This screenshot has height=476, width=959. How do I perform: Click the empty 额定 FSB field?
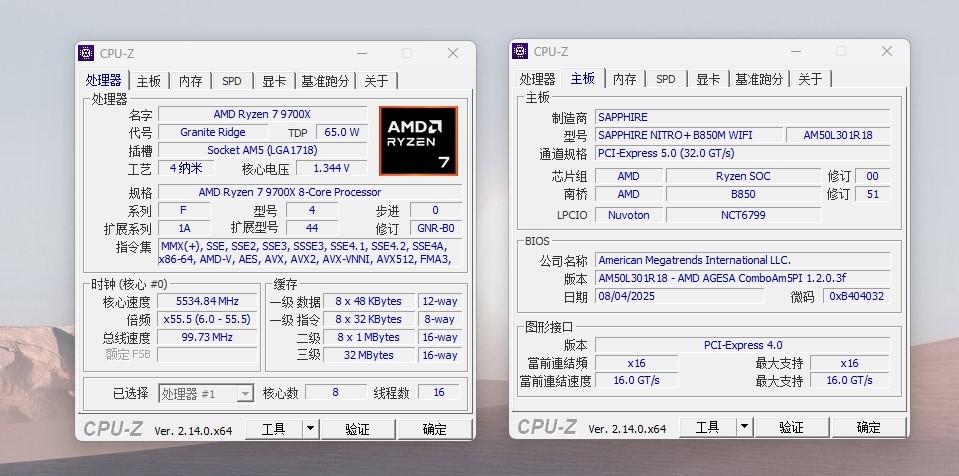coord(207,355)
